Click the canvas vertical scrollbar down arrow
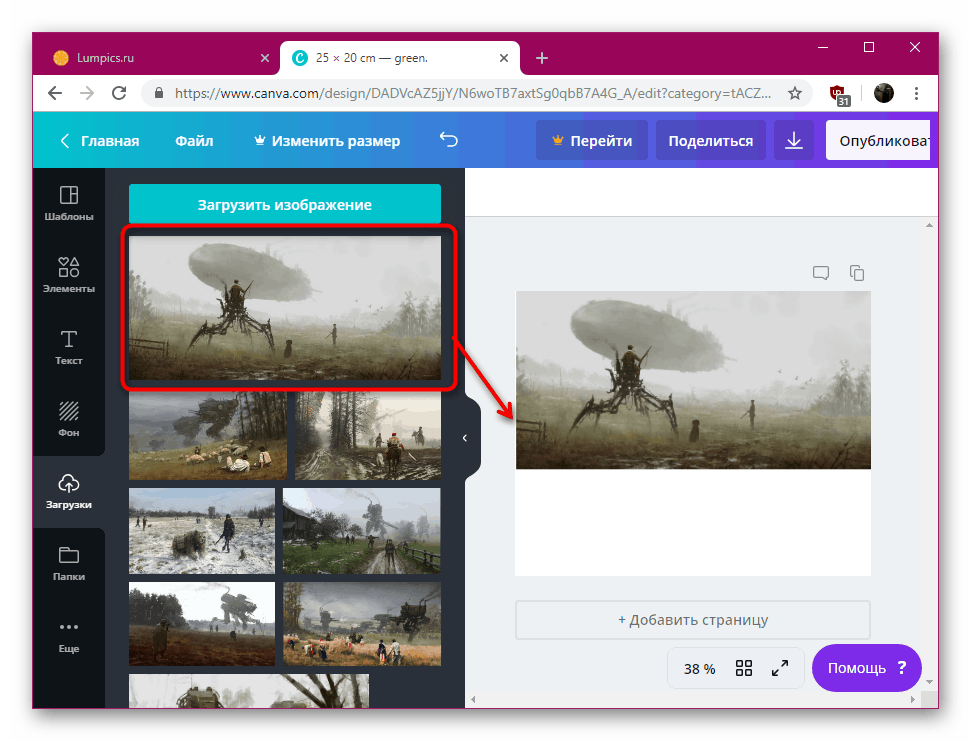 point(930,682)
